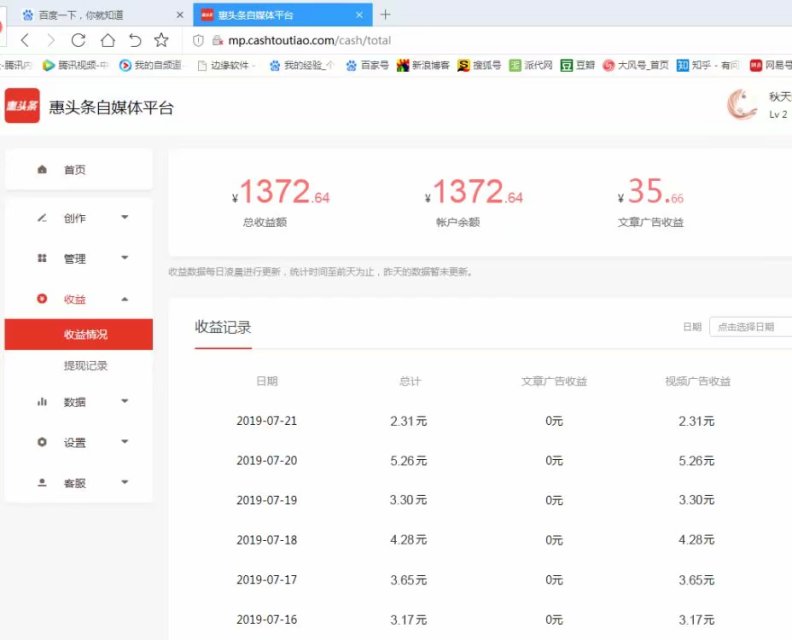Click the pencil icon beside 创作
The height and width of the screenshot is (640, 792).
pyautogui.click(x=42, y=218)
